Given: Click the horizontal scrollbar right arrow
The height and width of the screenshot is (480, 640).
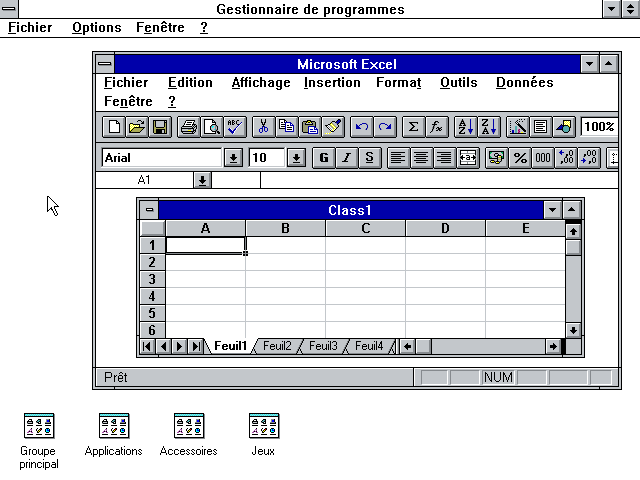Looking at the screenshot, I should [553, 347].
